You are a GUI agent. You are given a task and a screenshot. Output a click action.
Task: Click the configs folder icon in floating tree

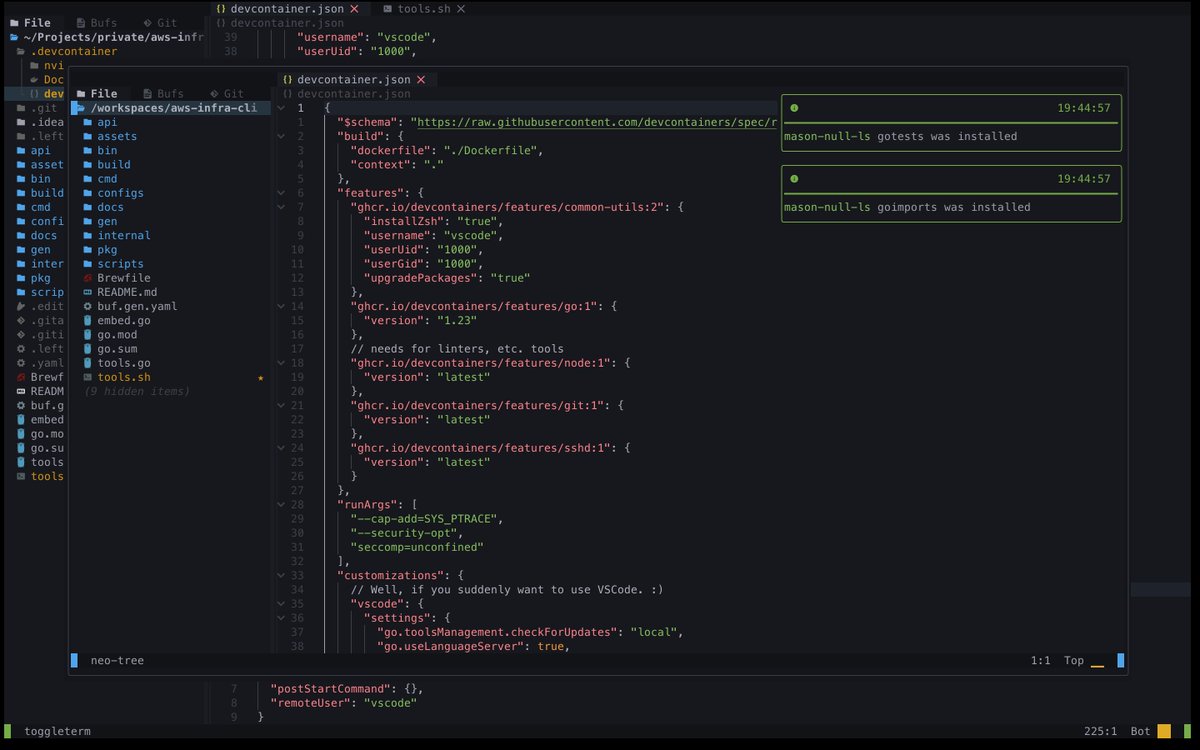pyautogui.click(x=88, y=193)
